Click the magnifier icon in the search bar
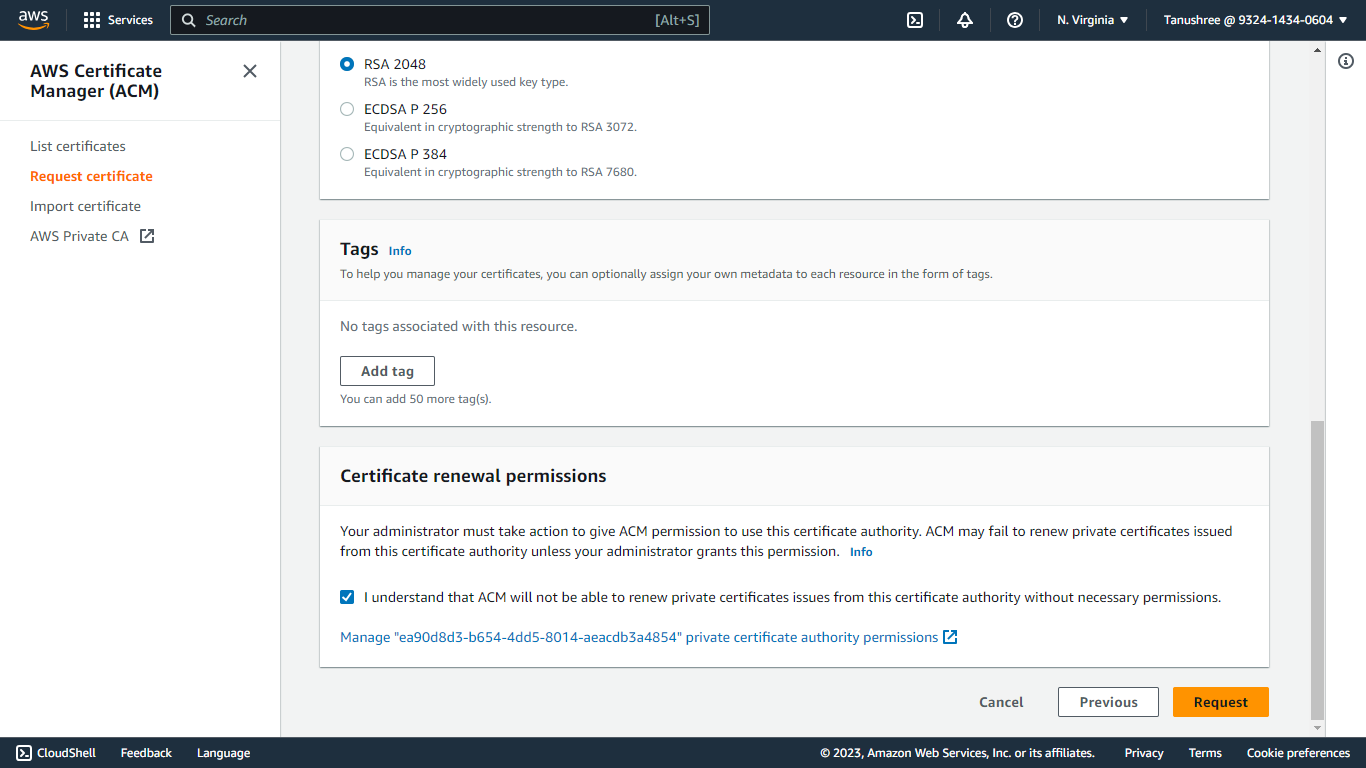The image size is (1366, 768). coord(189,20)
